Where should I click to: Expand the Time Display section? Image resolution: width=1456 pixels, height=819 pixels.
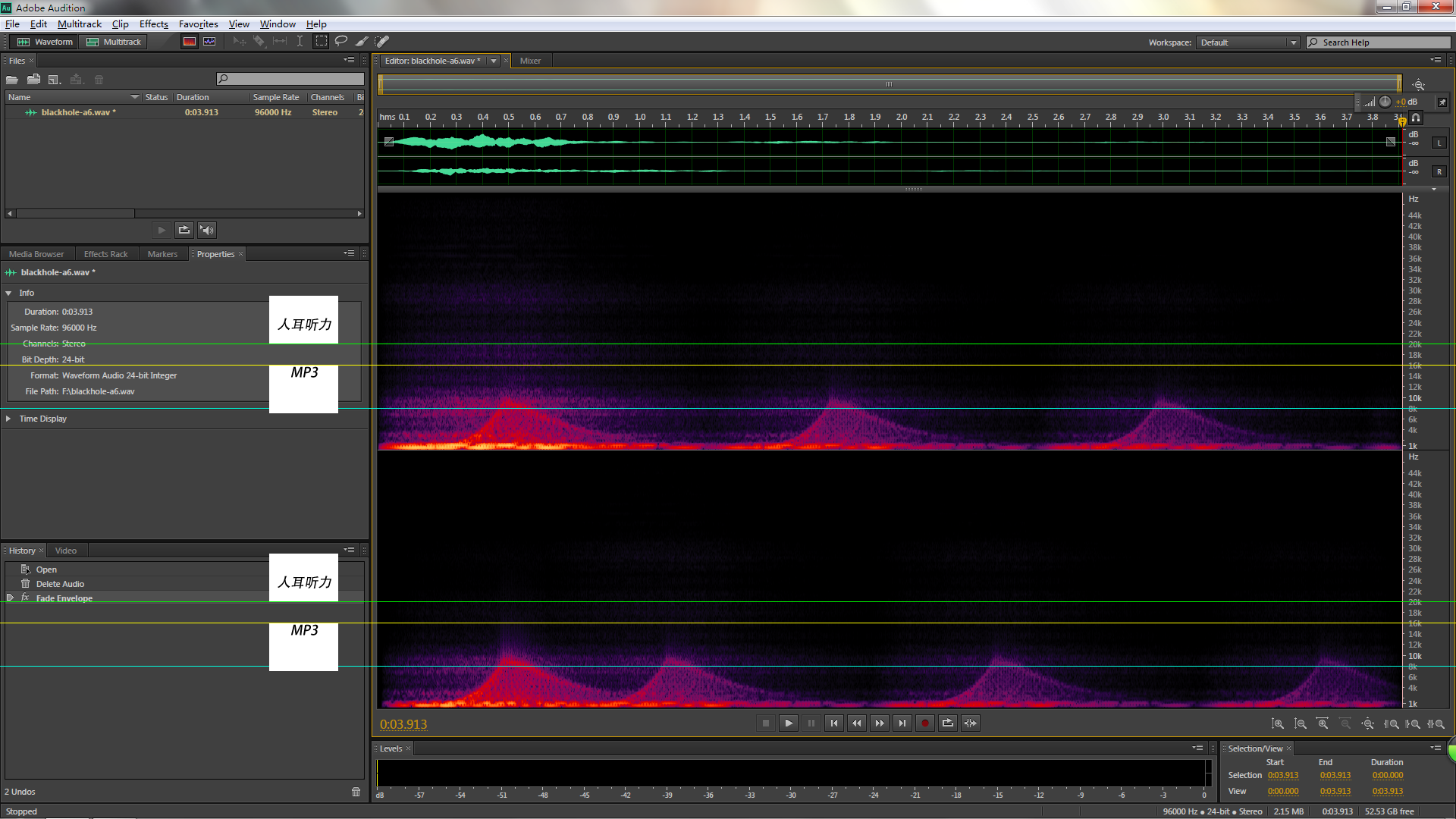coord(8,419)
